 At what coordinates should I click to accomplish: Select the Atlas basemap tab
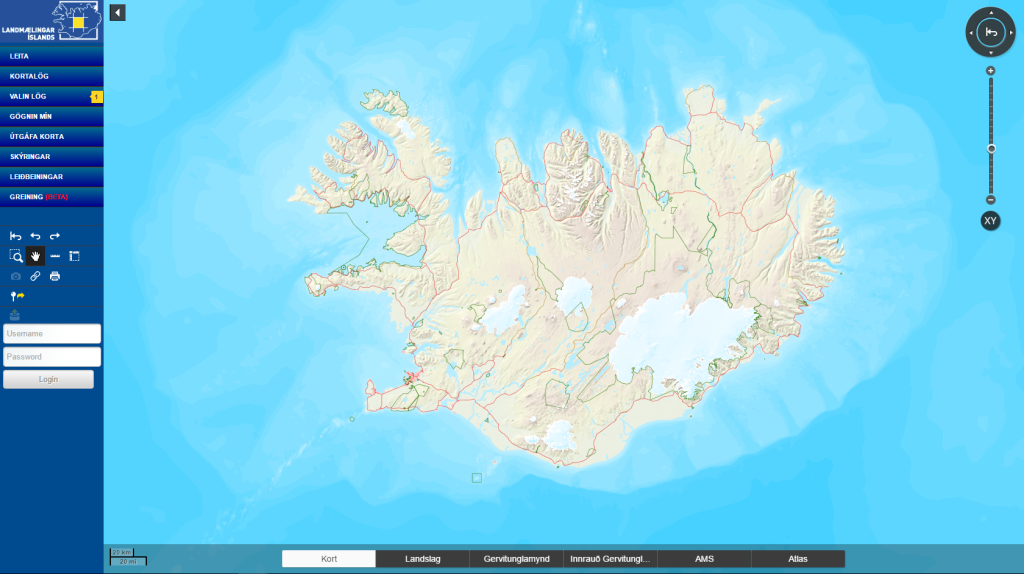pyautogui.click(x=797, y=559)
